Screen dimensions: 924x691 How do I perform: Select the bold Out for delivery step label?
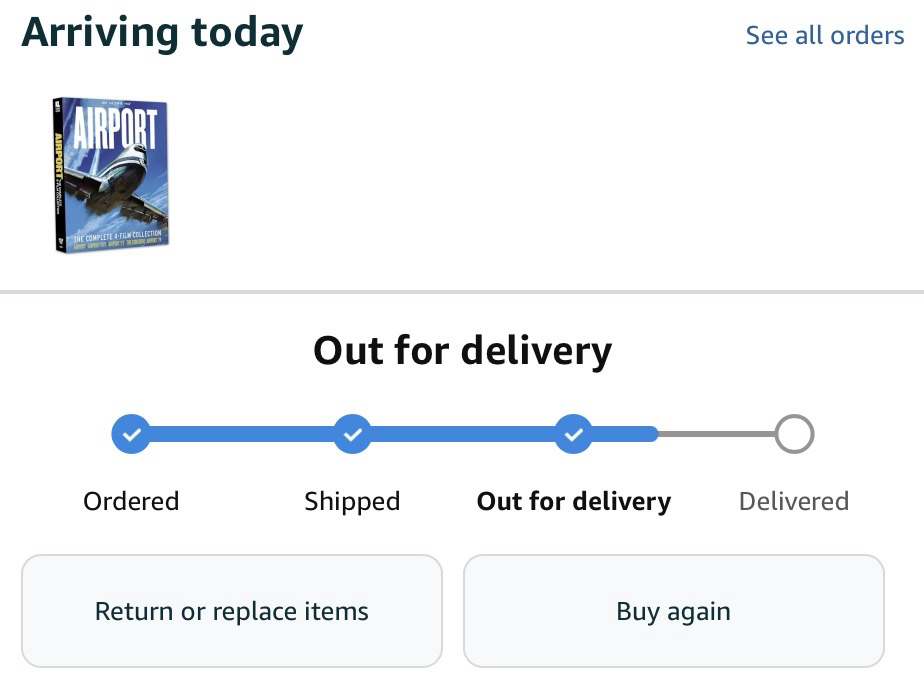573,501
